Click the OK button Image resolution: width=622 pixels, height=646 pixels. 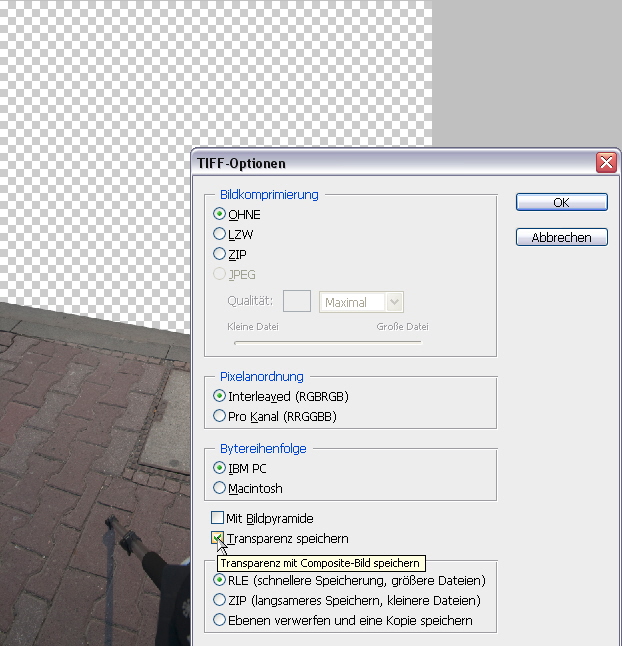coord(561,202)
